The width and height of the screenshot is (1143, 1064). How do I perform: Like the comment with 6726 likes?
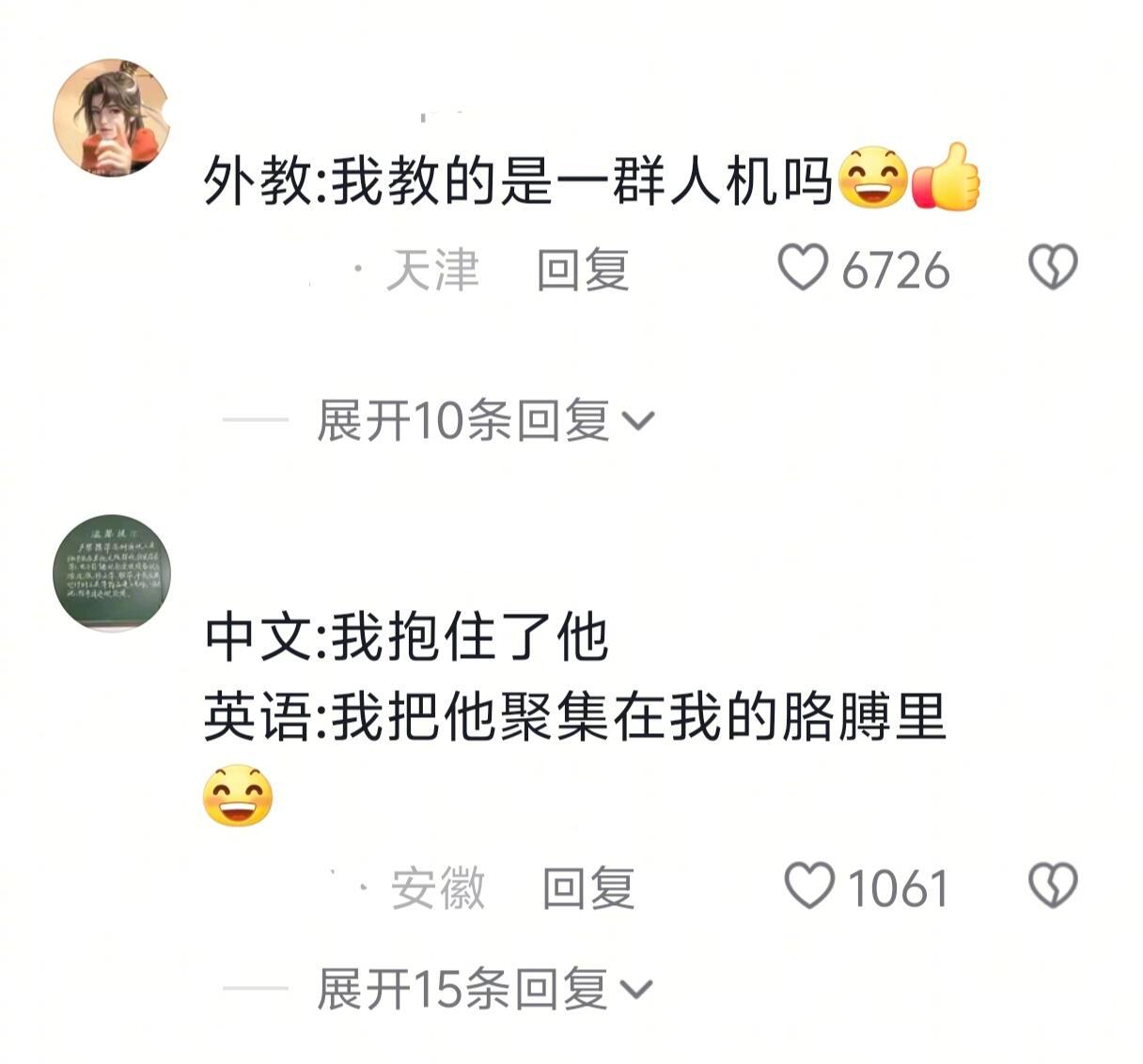[x=803, y=268]
